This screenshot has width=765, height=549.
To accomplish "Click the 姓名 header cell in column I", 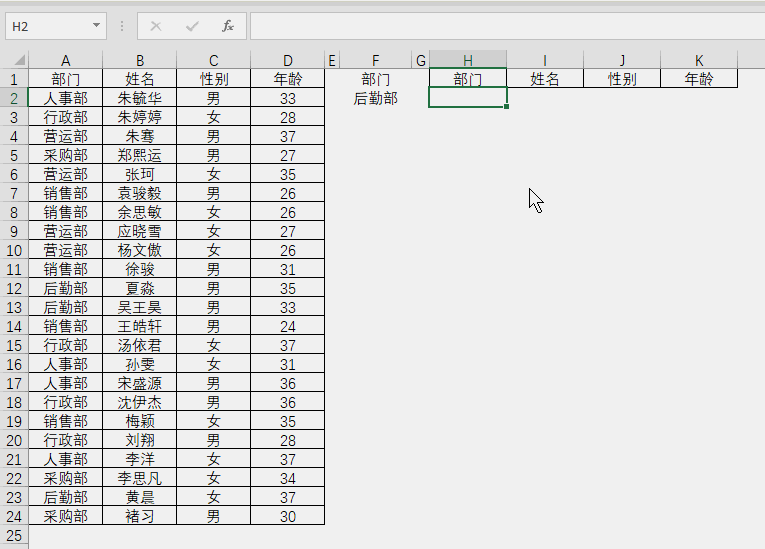I will click(x=544, y=79).
